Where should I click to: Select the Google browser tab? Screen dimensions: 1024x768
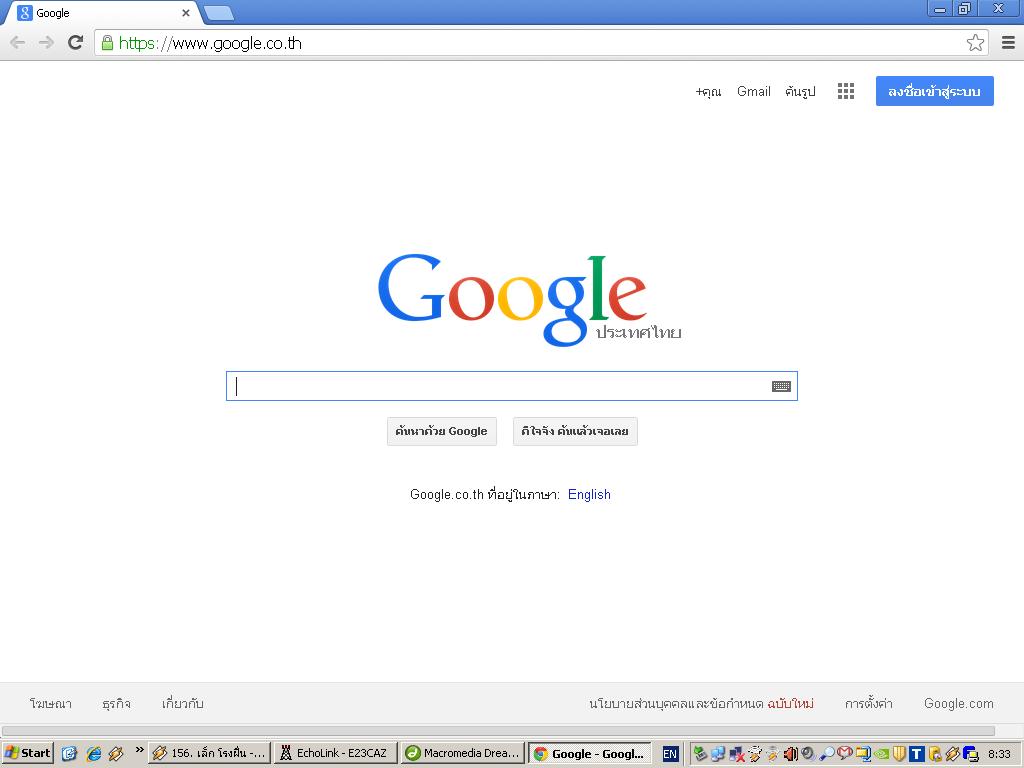[100, 13]
